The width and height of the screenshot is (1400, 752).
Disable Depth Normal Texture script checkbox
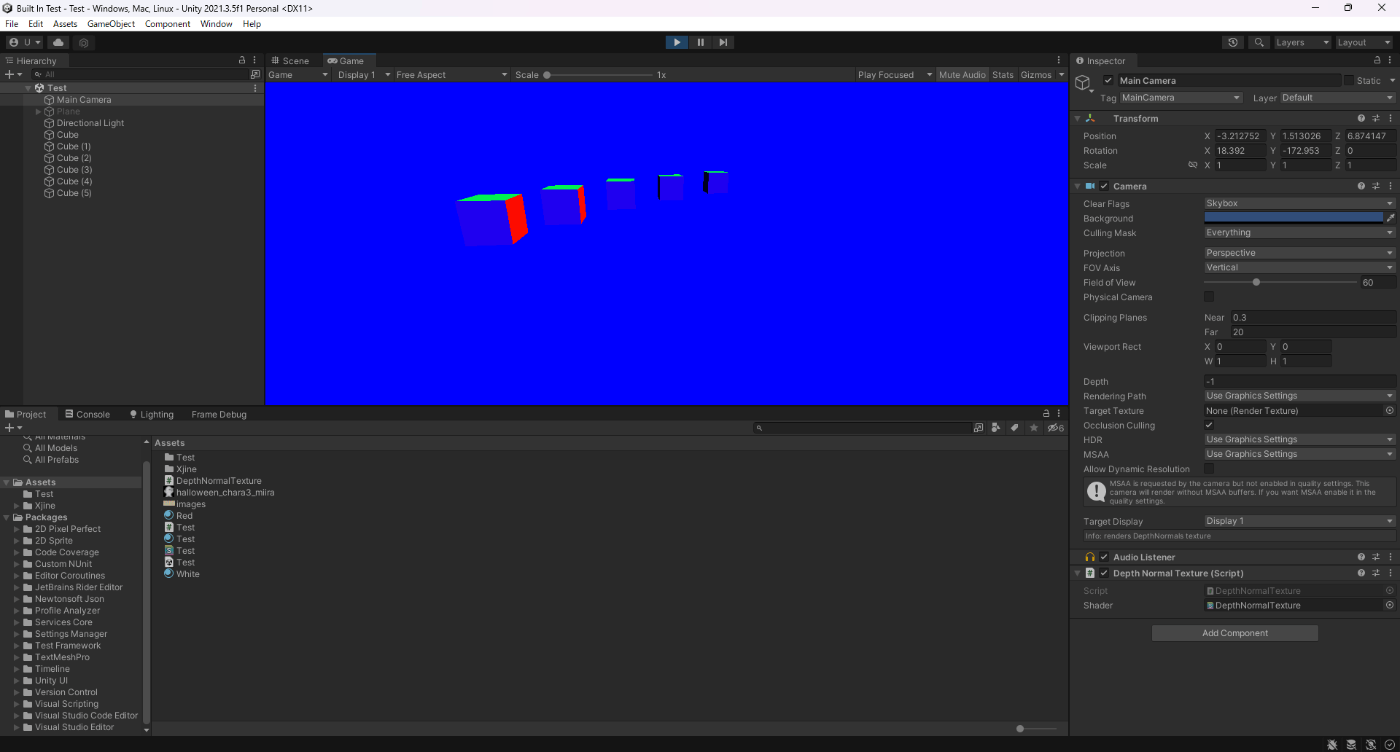[x=1104, y=573]
